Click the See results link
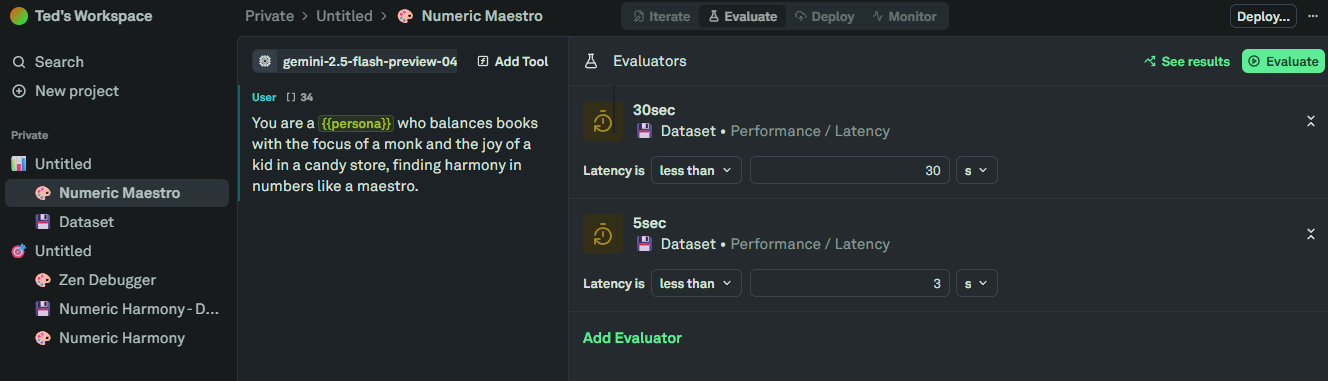Screen dimensions: 1328x381 1186,61
